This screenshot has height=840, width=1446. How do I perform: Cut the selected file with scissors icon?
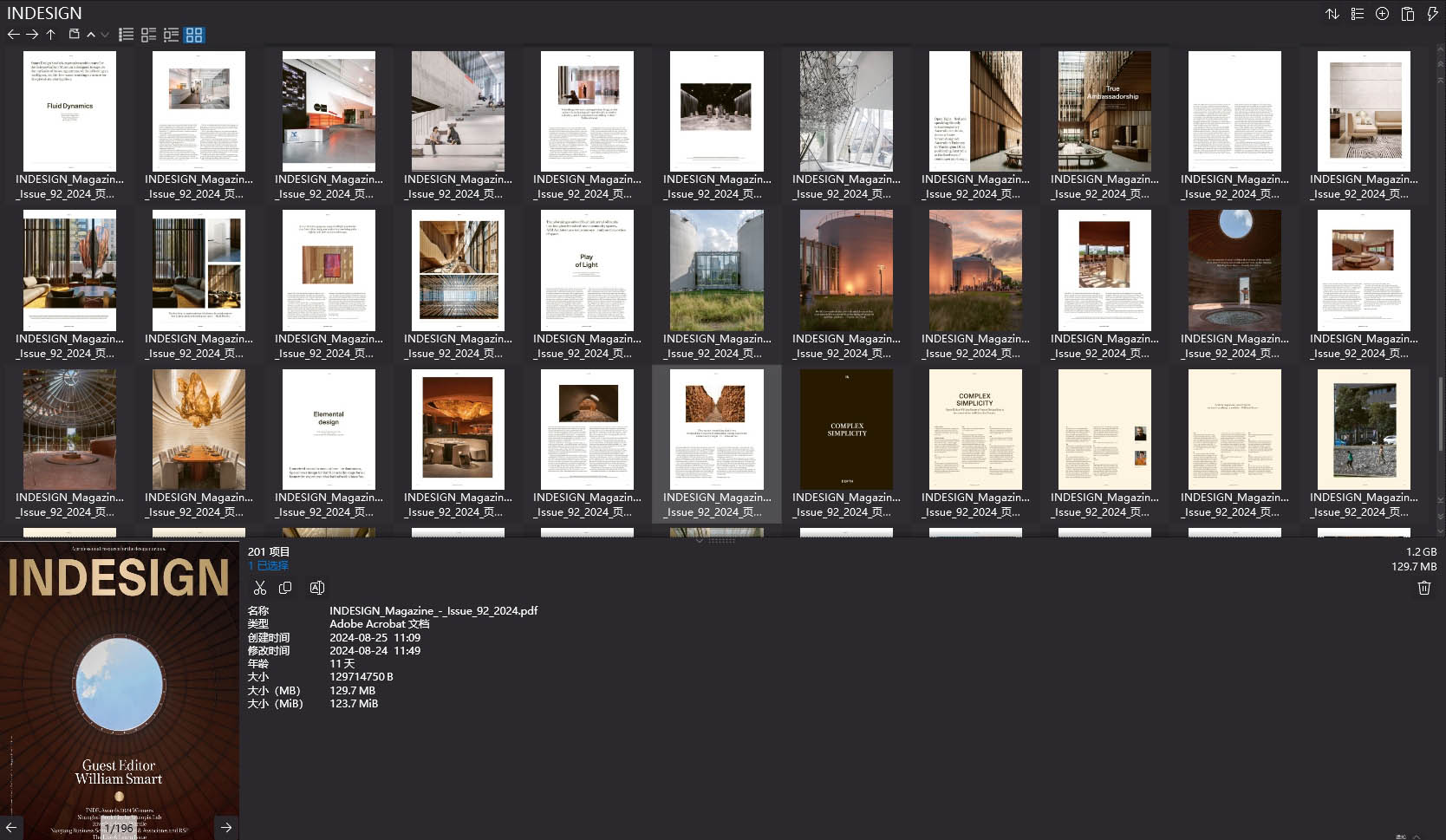pos(260,588)
